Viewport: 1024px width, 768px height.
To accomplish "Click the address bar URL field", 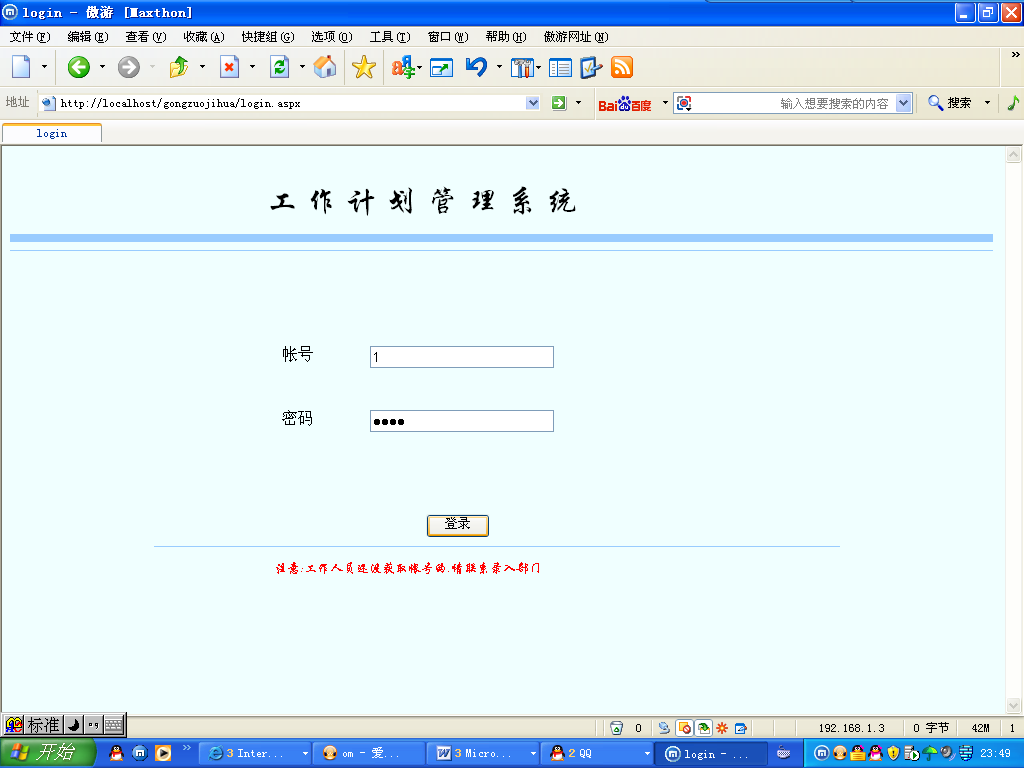I will click(x=291, y=103).
